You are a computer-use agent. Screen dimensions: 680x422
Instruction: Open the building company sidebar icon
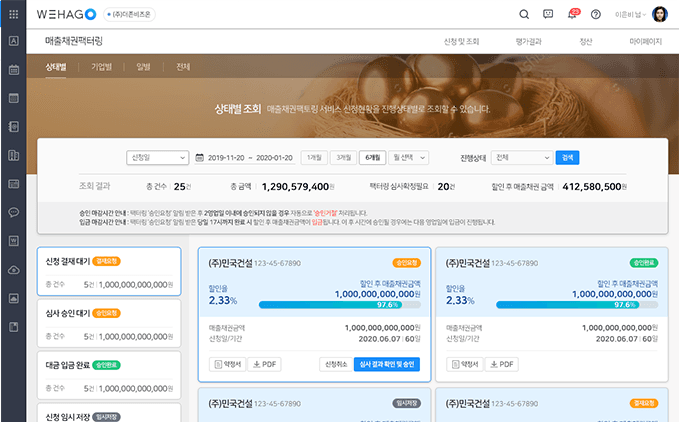click(x=13, y=155)
